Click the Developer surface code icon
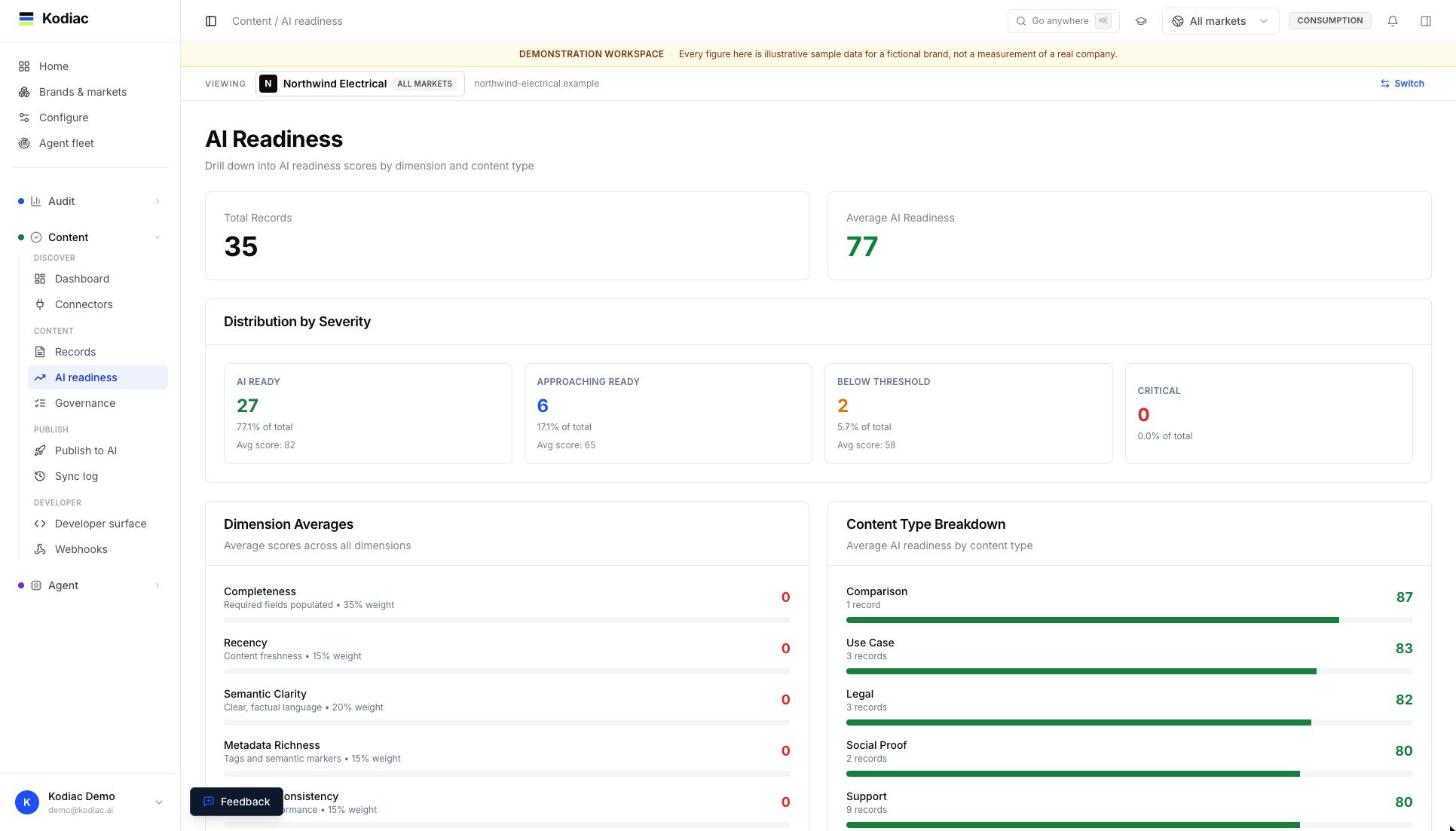The height and width of the screenshot is (831, 1456). coord(40,524)
